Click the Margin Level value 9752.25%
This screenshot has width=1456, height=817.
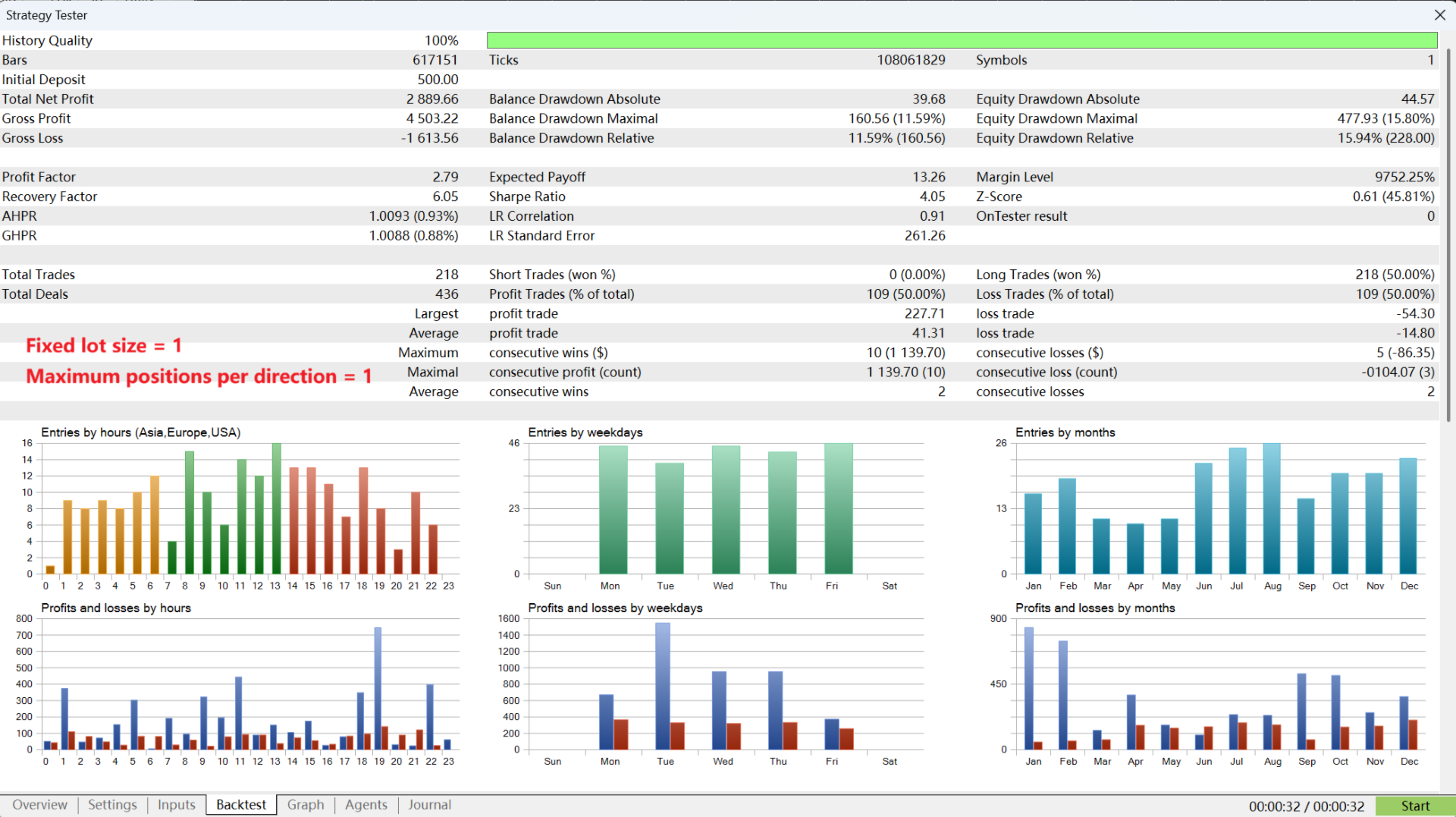pyautogui.click(x=1404, y=178)
